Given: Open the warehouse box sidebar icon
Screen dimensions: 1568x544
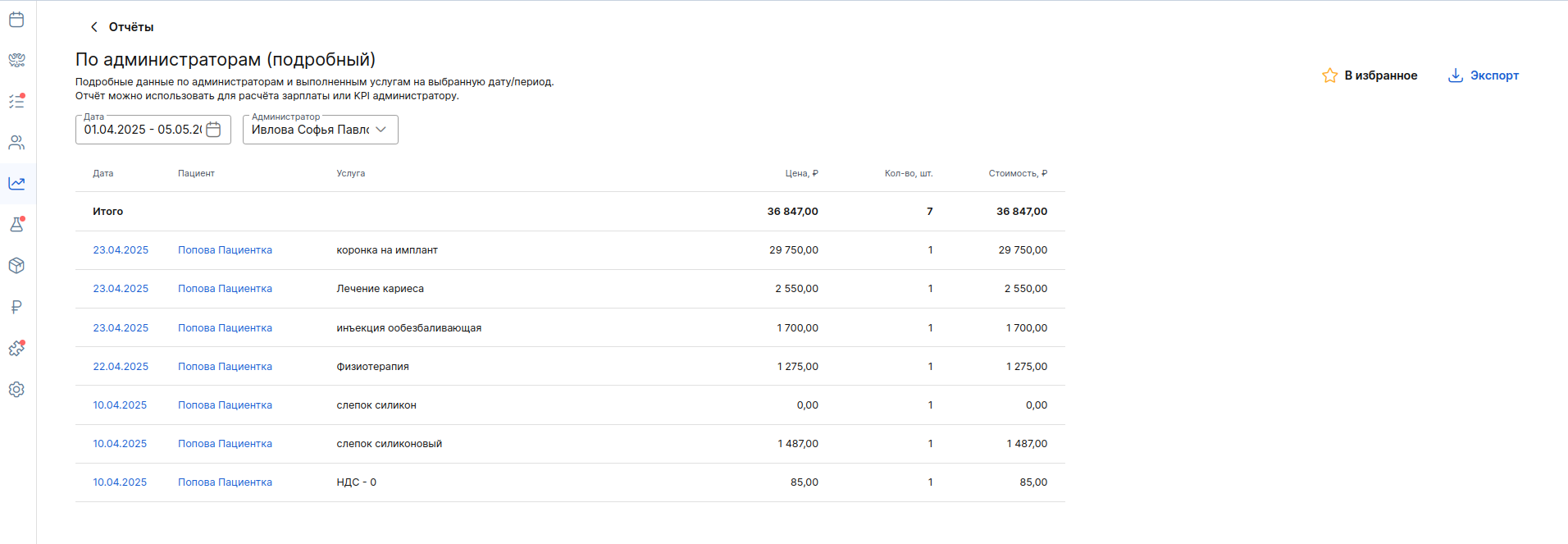Looking at the screenshot, I should click(x=16, y=266).
